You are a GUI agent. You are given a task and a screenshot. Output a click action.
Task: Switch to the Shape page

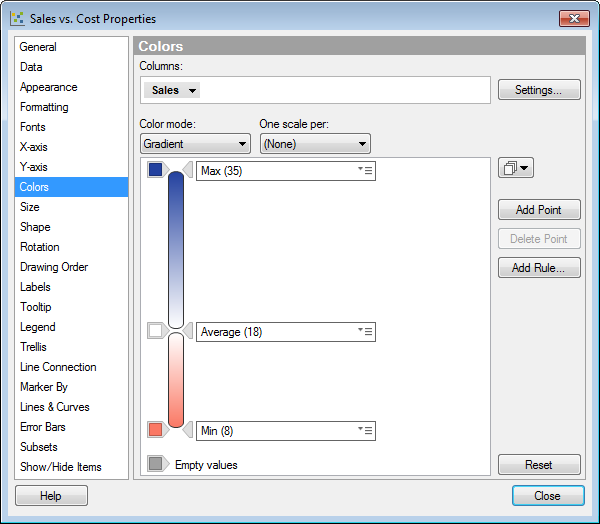pos(72,227)
